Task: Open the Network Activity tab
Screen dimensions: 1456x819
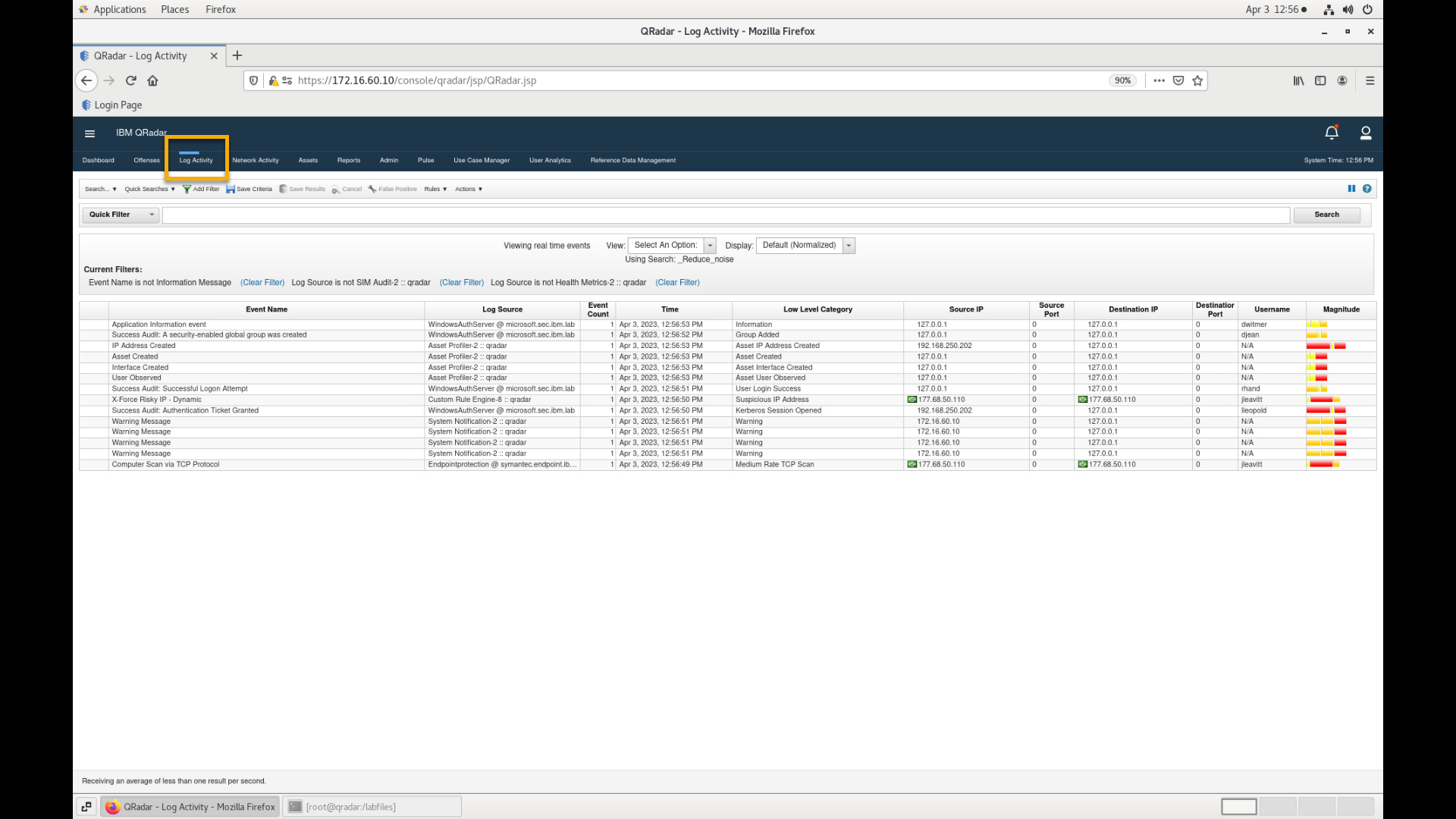Action: coord(256,160)
